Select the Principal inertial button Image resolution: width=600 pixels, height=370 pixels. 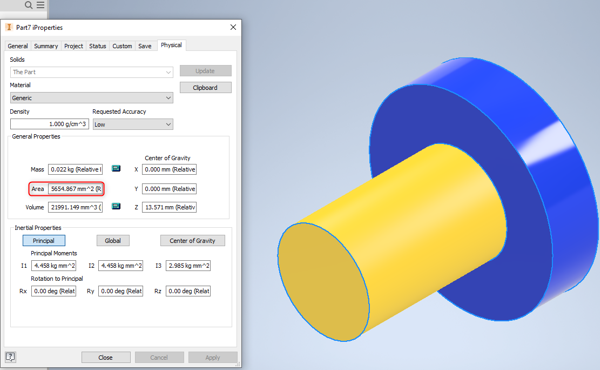44,241
